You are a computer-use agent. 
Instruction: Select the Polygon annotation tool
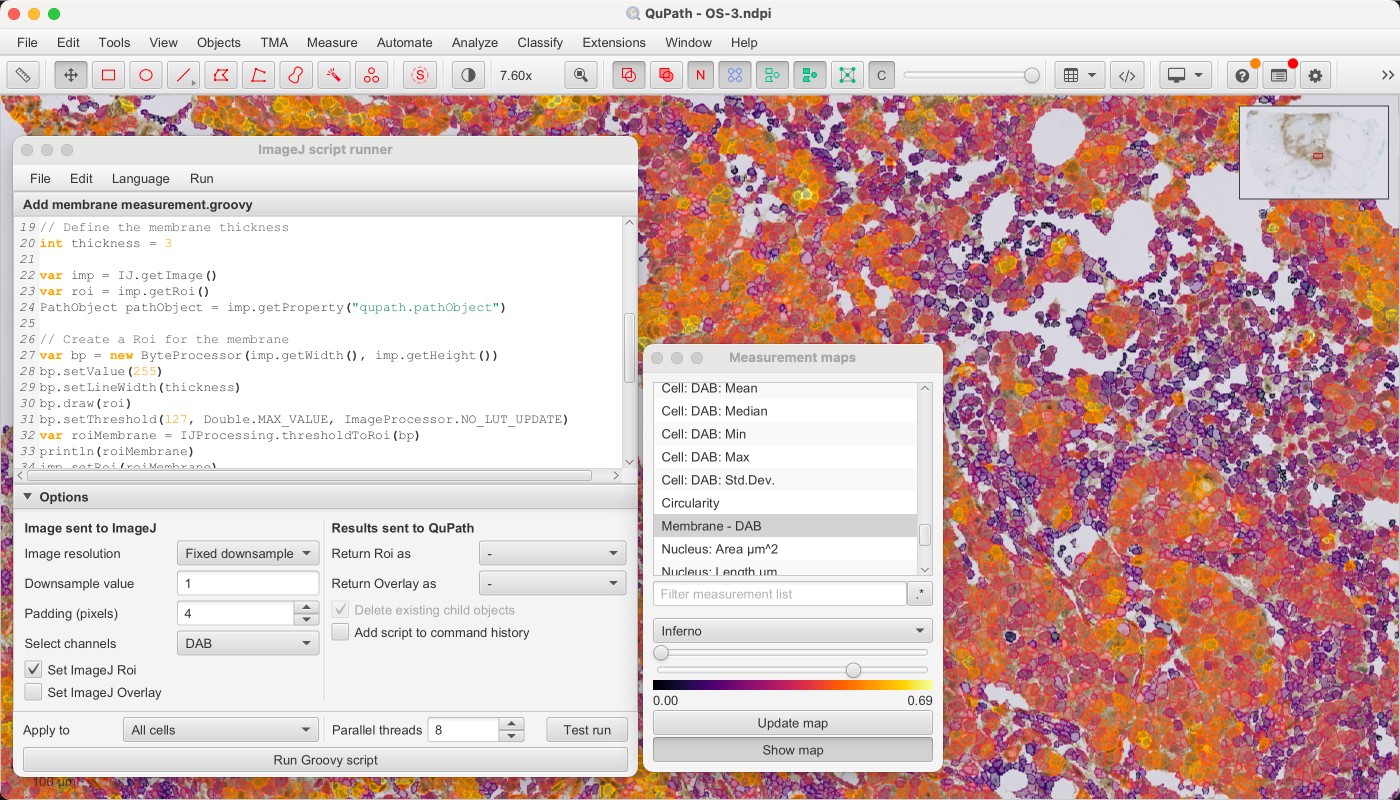[x=221, y=75]
